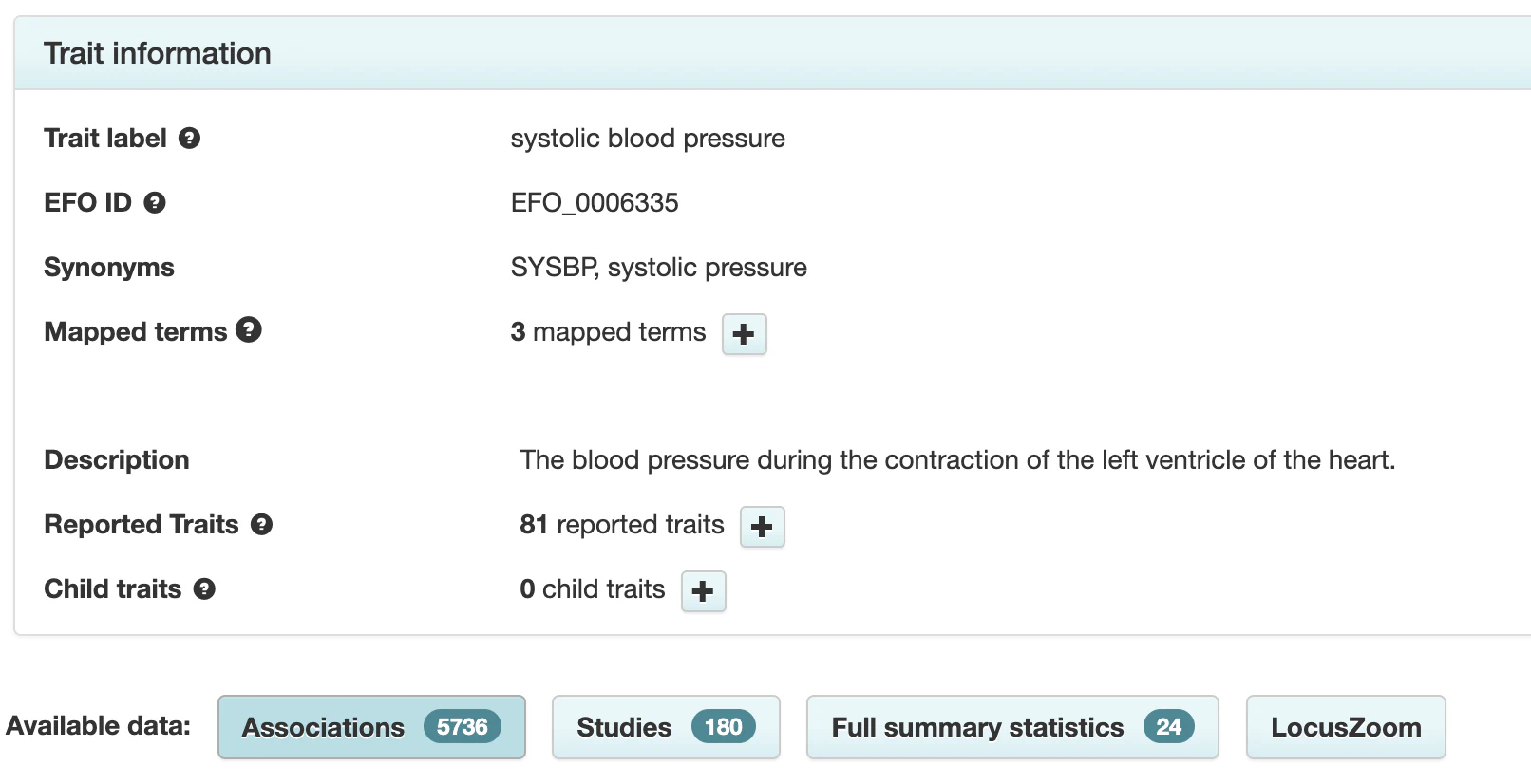Screen dimensions: 1531x784
Task: Click the 5736 associations count badge
Action: tap(462, 727)
